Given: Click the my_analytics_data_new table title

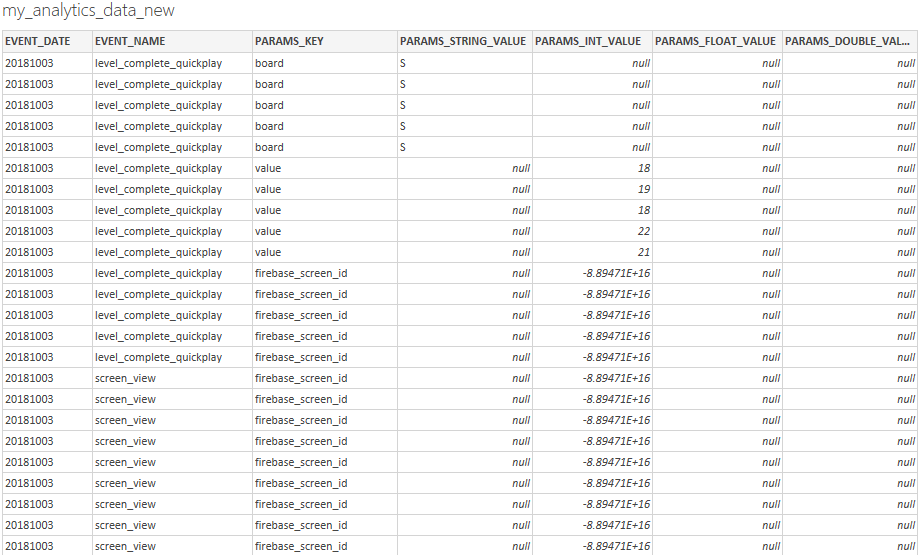Looking at the screenshot, I should coord(88,11).
